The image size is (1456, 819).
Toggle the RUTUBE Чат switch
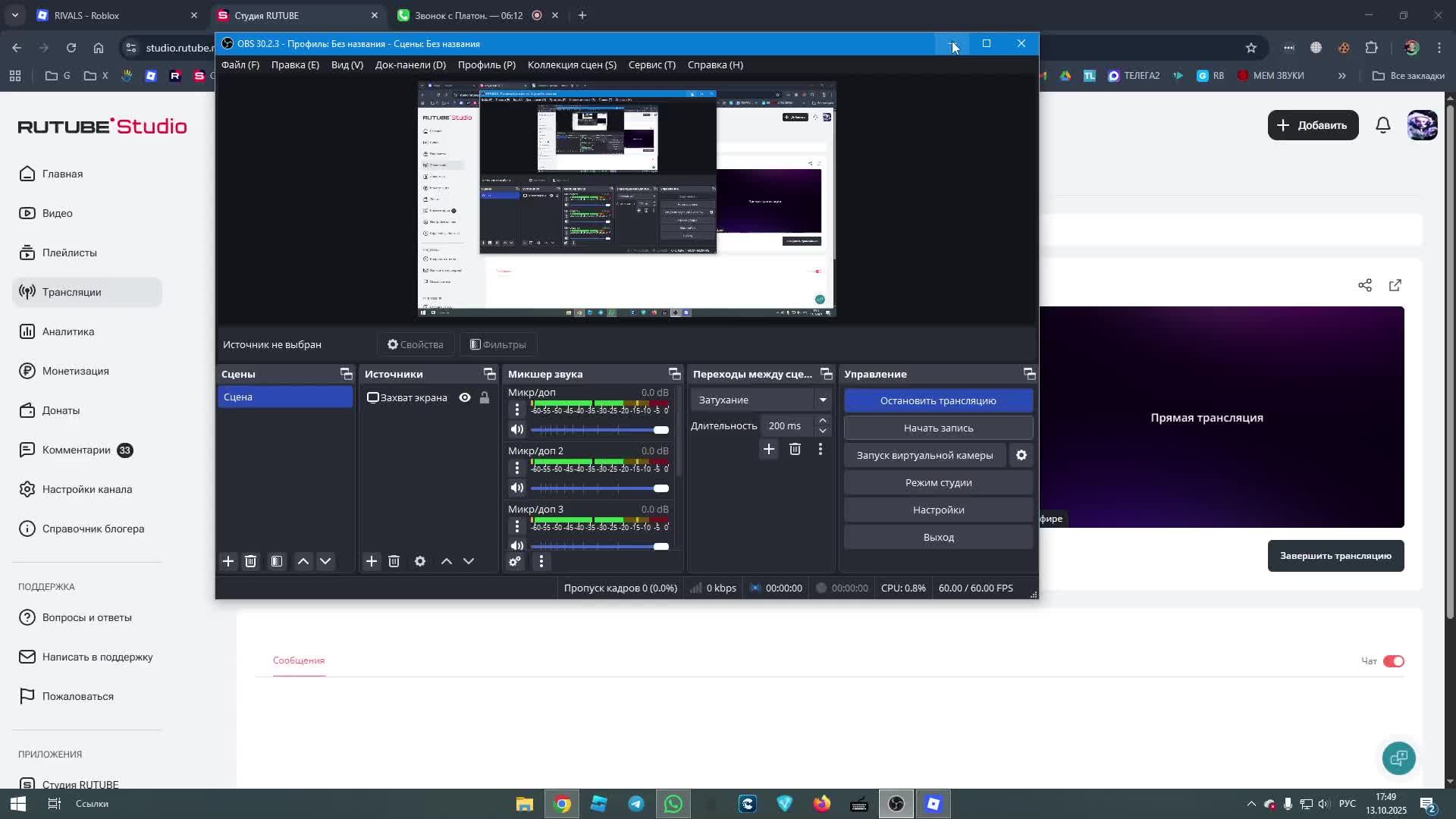tap(1394, 661)
